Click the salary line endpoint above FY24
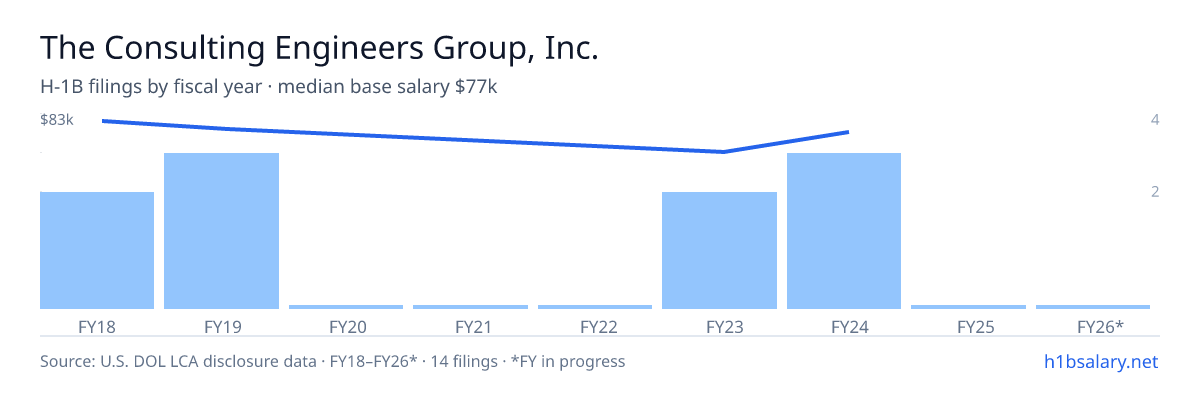 (847, 132)
